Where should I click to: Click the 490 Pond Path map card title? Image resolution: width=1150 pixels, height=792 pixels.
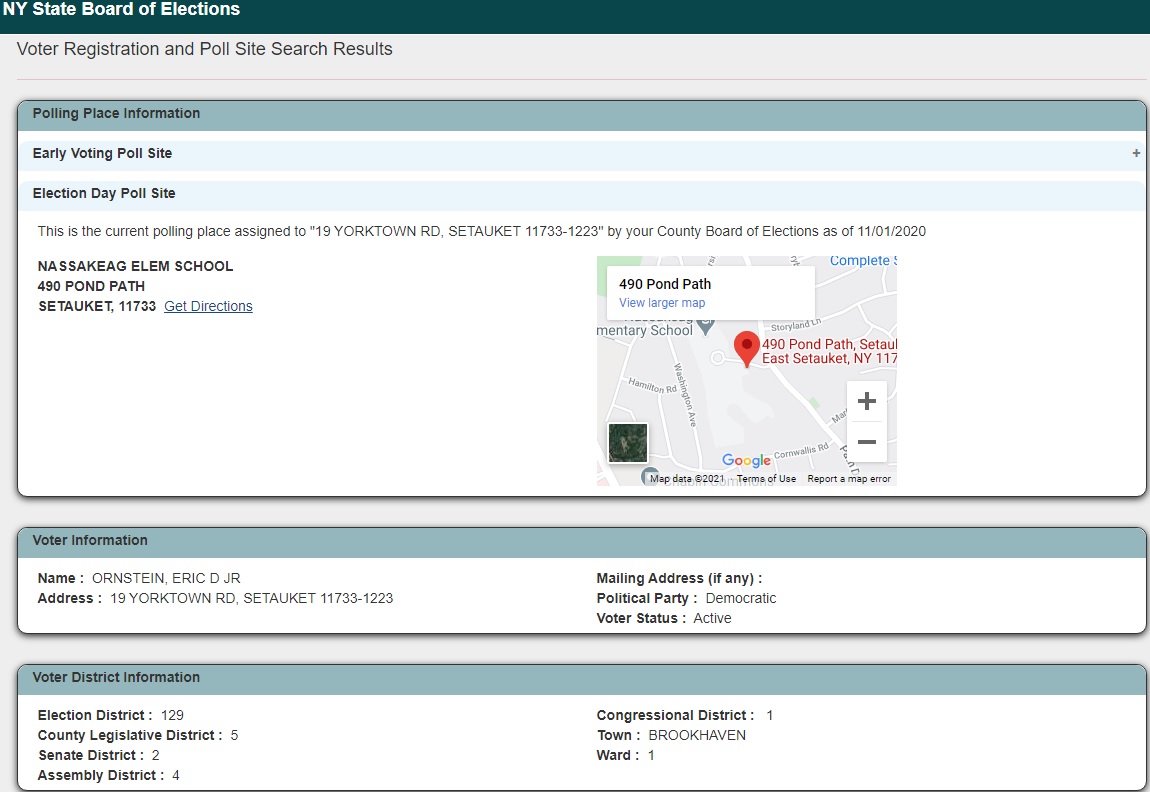tap(665, 285)
